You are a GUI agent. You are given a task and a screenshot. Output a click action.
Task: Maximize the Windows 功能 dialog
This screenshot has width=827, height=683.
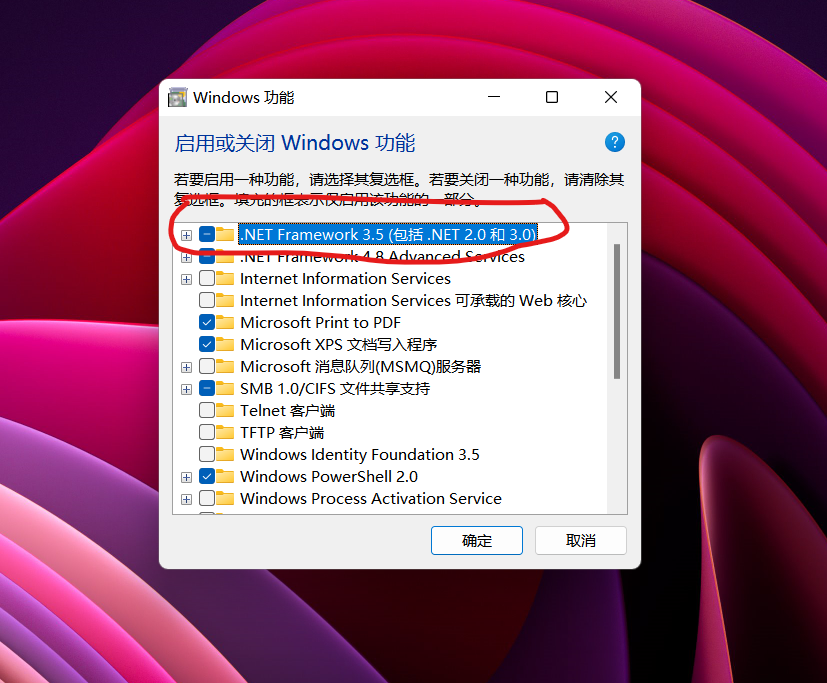point(552,97)
